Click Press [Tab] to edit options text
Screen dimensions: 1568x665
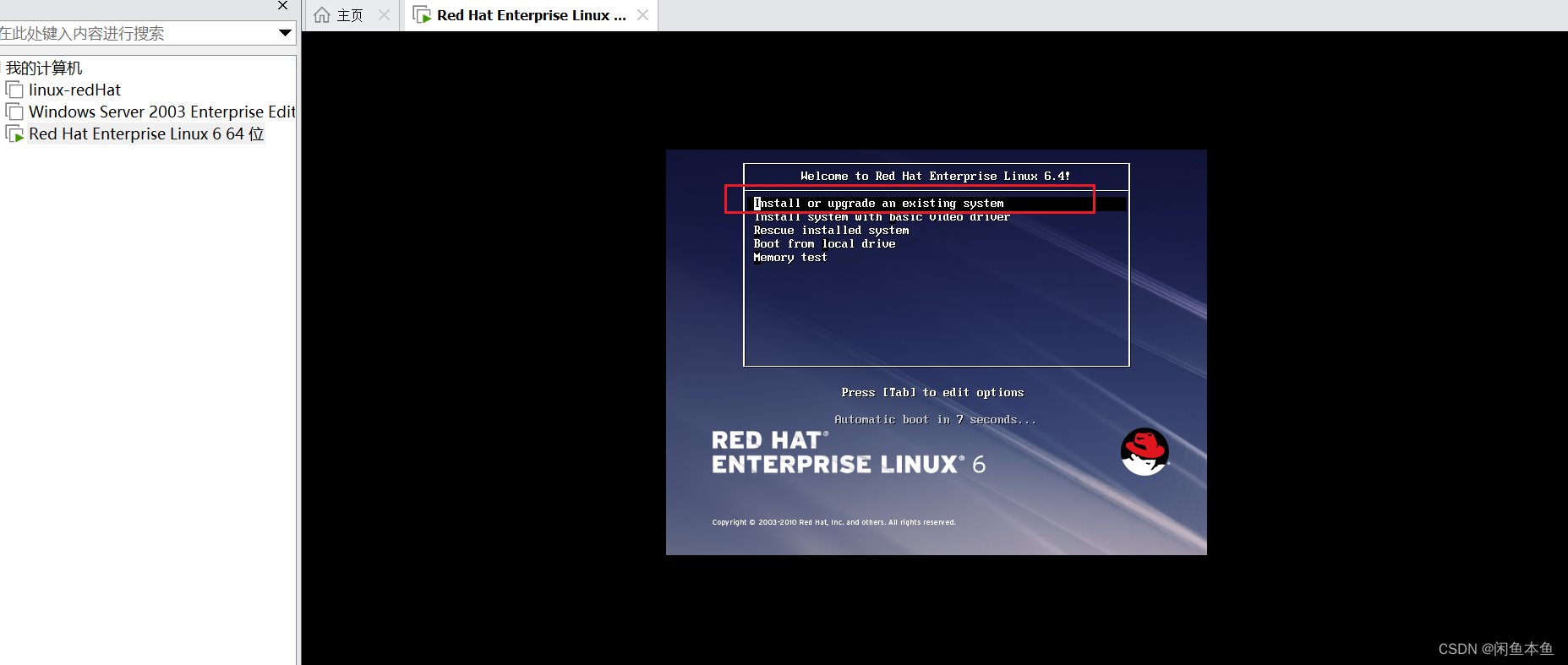pyautogui.click(x=932, y=392)
